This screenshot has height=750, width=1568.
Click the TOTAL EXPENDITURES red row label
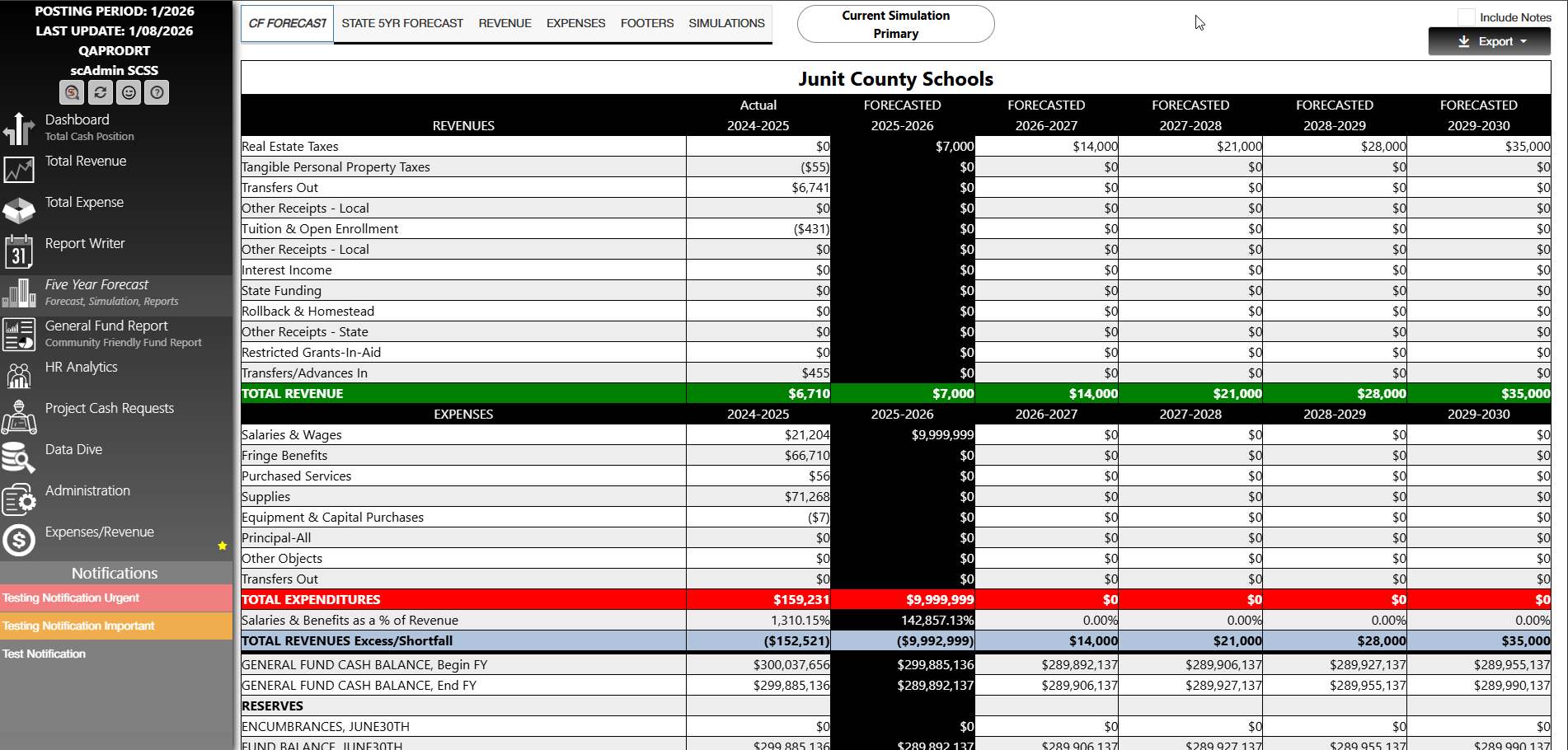coord(311,600)
